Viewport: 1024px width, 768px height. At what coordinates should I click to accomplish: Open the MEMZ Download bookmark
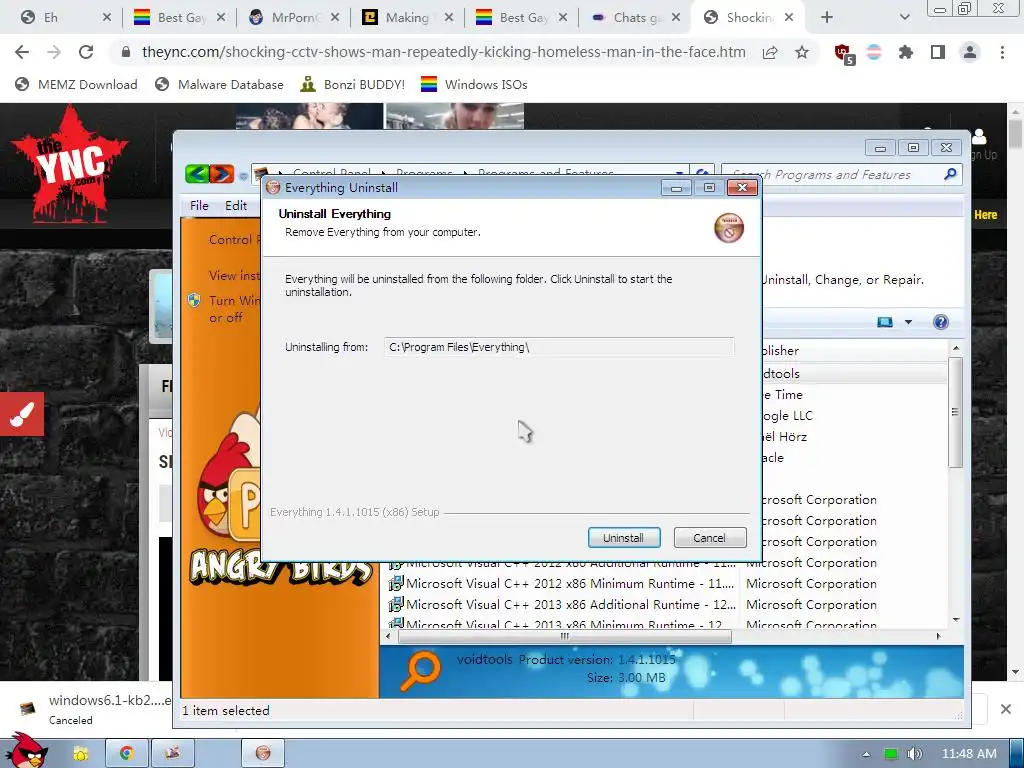point(77,84)
